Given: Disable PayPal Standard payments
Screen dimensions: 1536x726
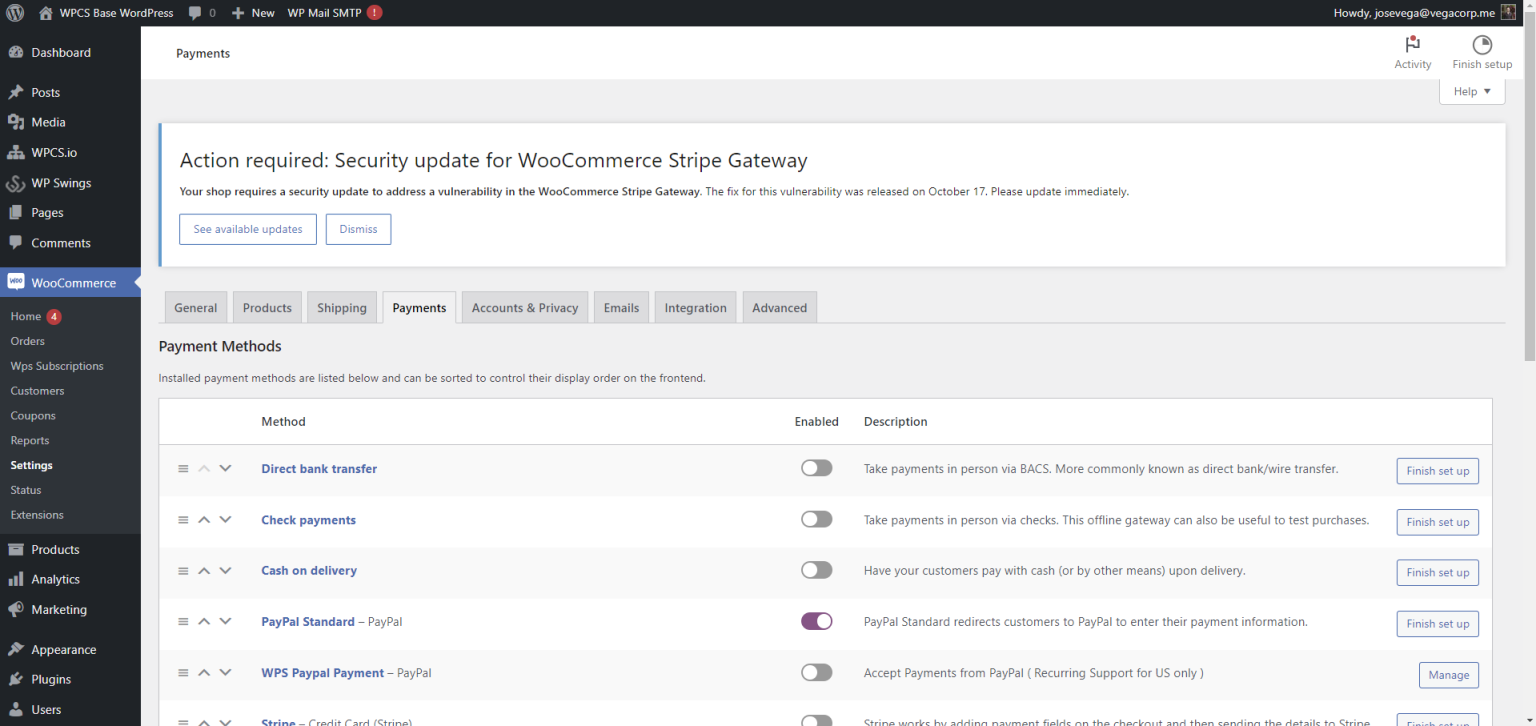Looking at the screenshot, I should [816, 620].
